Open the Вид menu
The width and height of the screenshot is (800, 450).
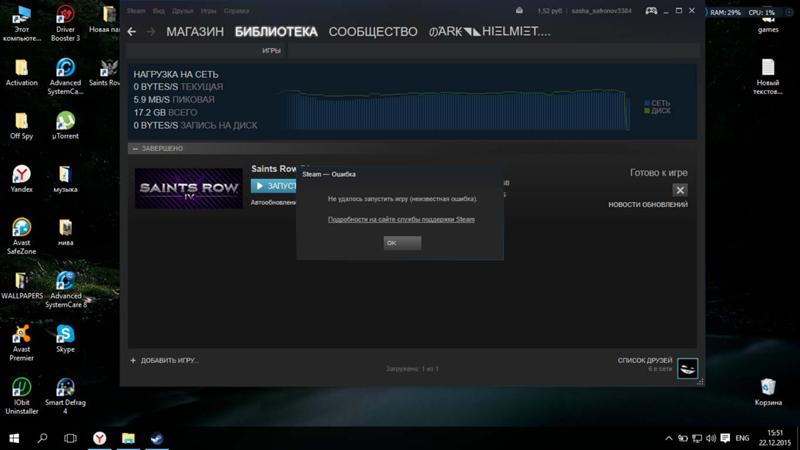pyautogui.click(x=159, y=11)
